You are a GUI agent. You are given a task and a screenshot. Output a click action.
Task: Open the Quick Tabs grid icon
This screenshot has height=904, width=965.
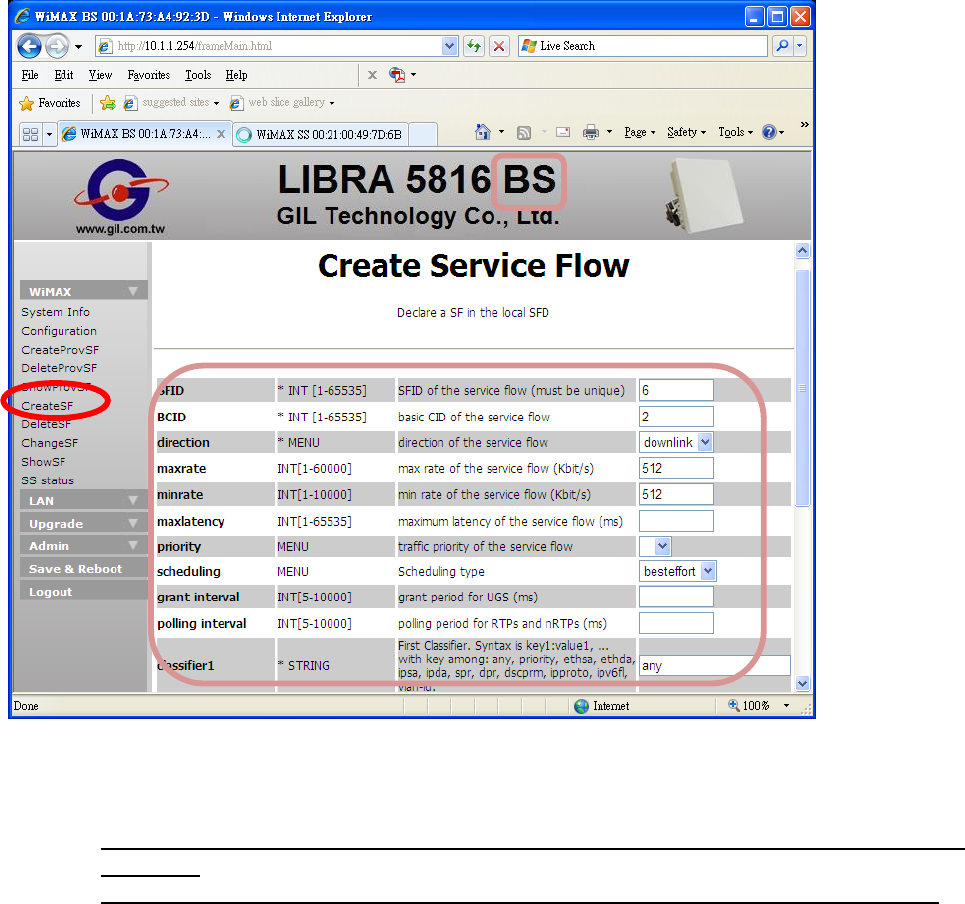(30, 134)
